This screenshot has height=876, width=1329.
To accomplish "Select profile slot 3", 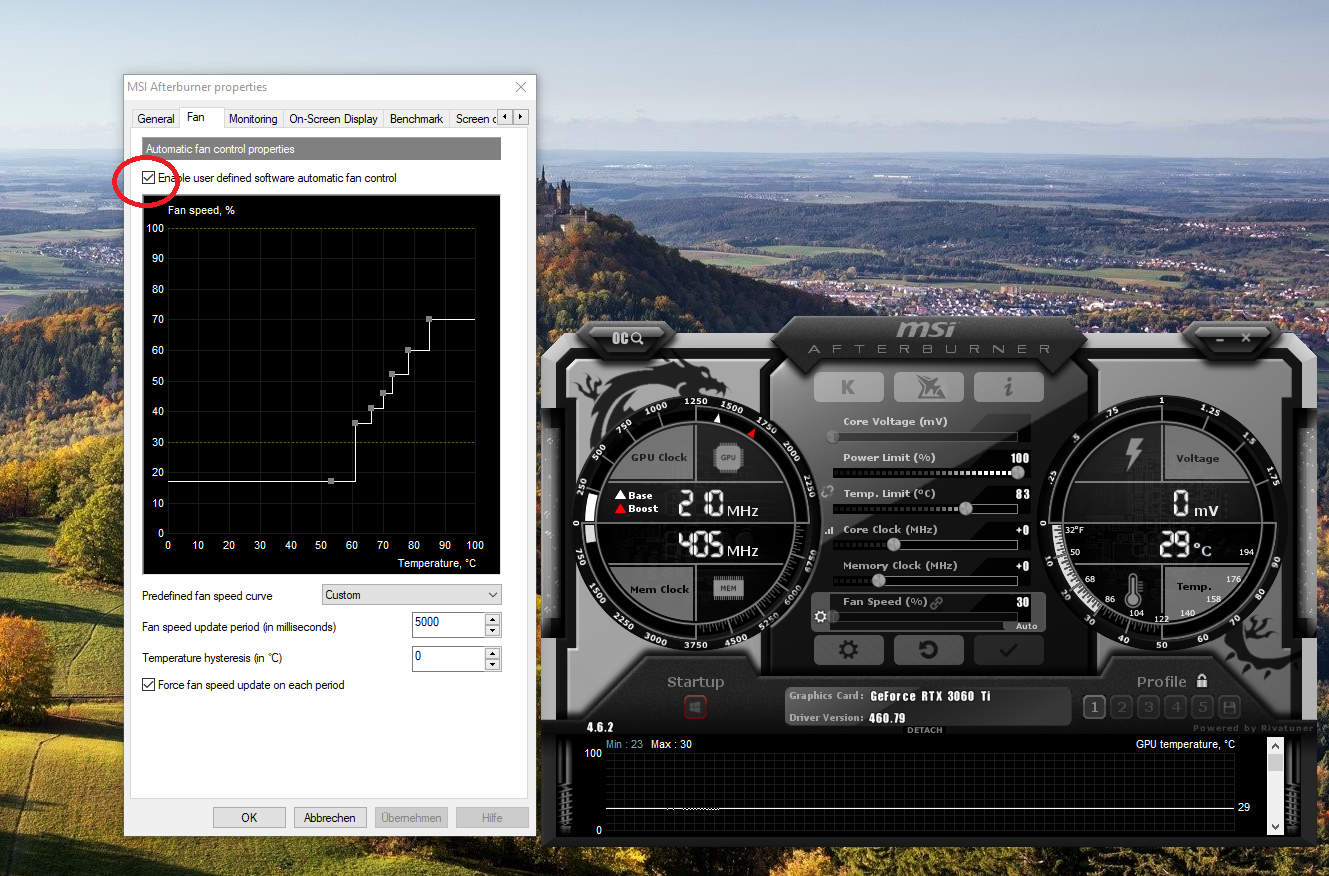I will 1149,708.
